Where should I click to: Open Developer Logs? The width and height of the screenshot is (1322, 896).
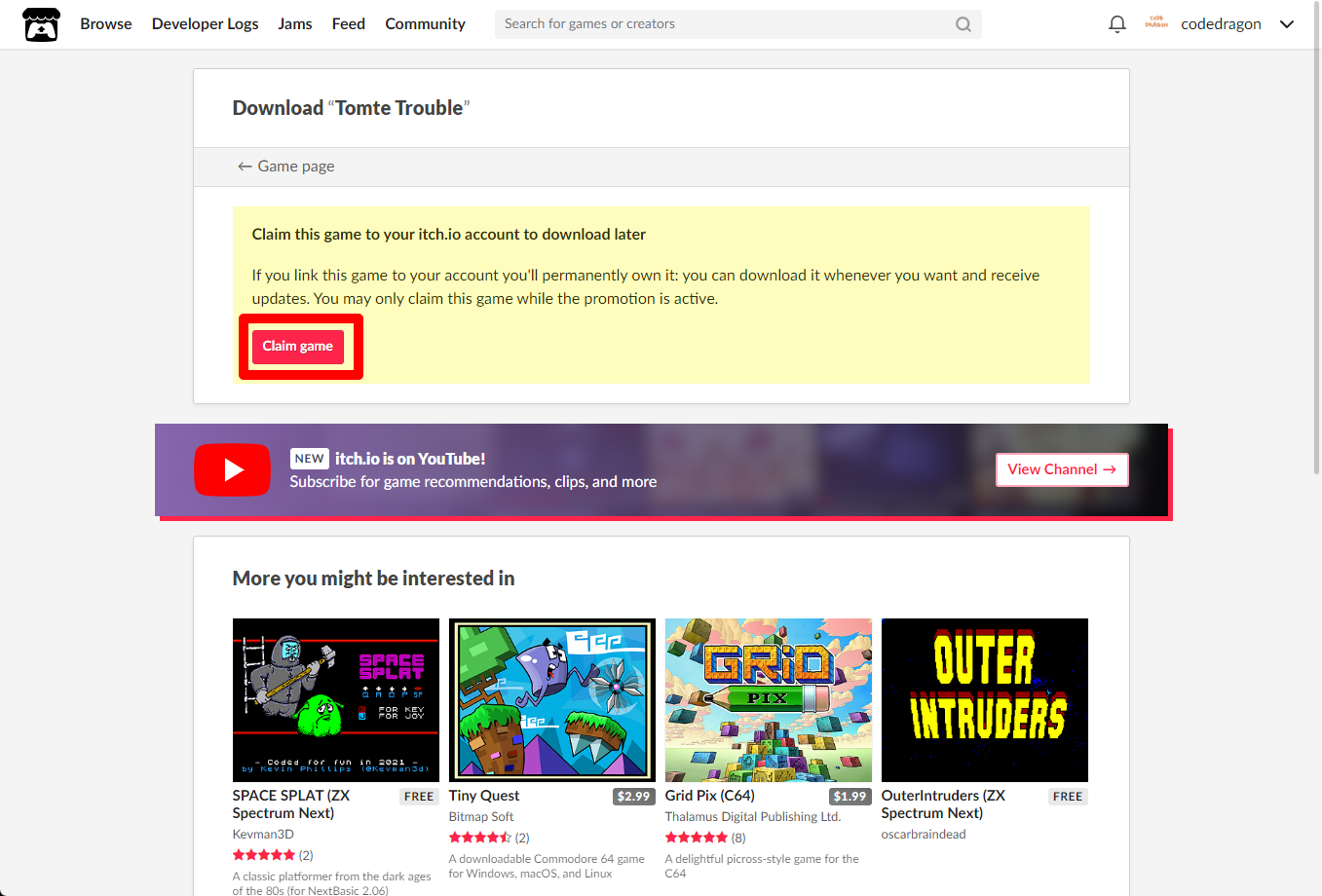click(x=206, y=24)
